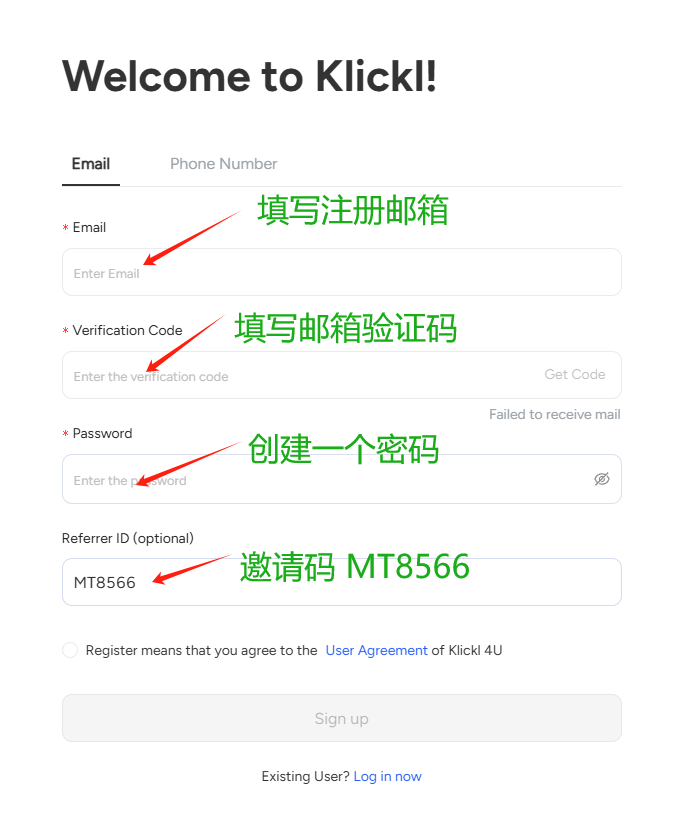This screenshot has height=824, width=696.
Task: Focus the verification code input field
Action: (x=300, y=375)
